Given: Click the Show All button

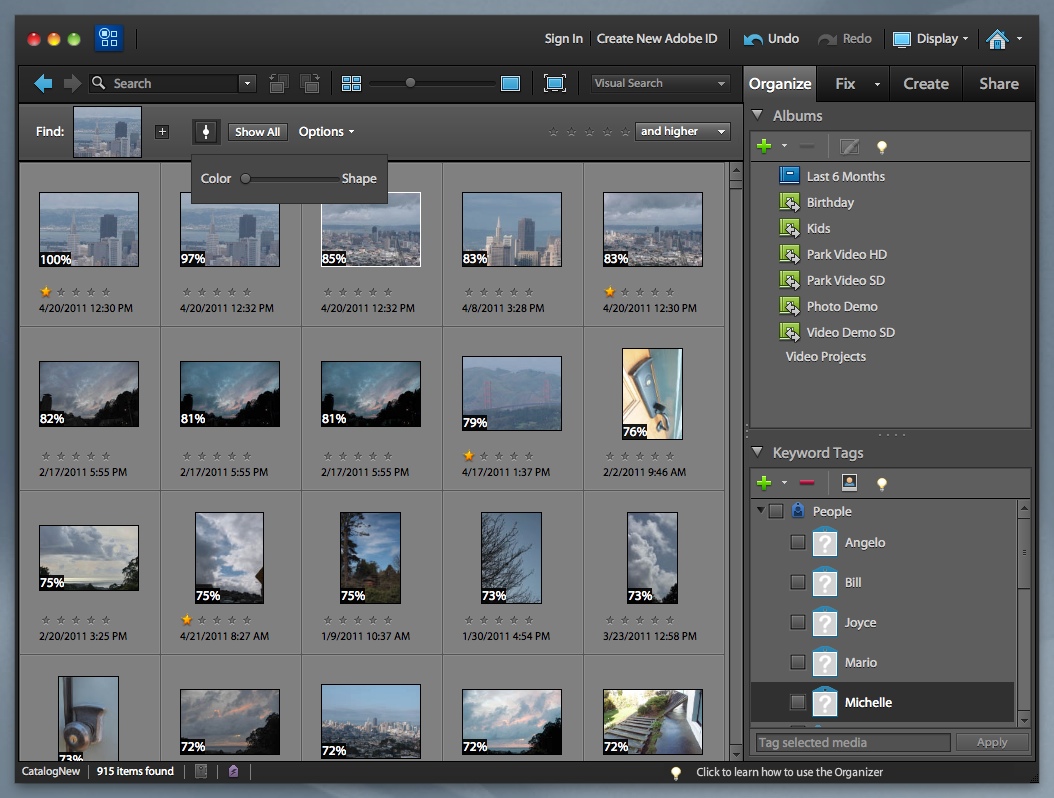Looking at the screenshot, I should pyautogui.click(x=257, y=132).
